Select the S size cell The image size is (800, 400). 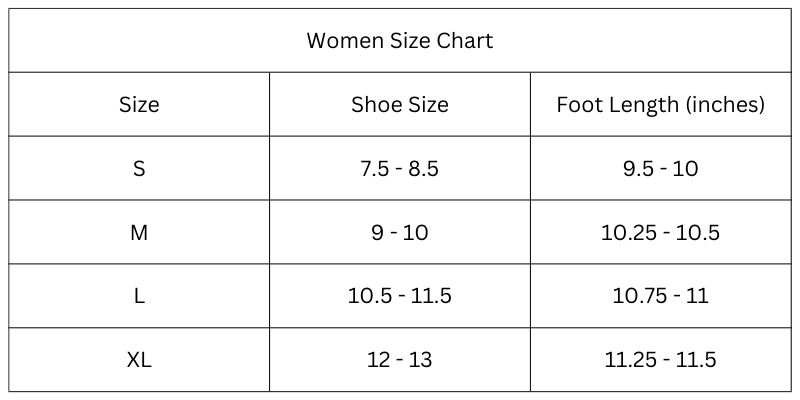(x=139, y=168)
